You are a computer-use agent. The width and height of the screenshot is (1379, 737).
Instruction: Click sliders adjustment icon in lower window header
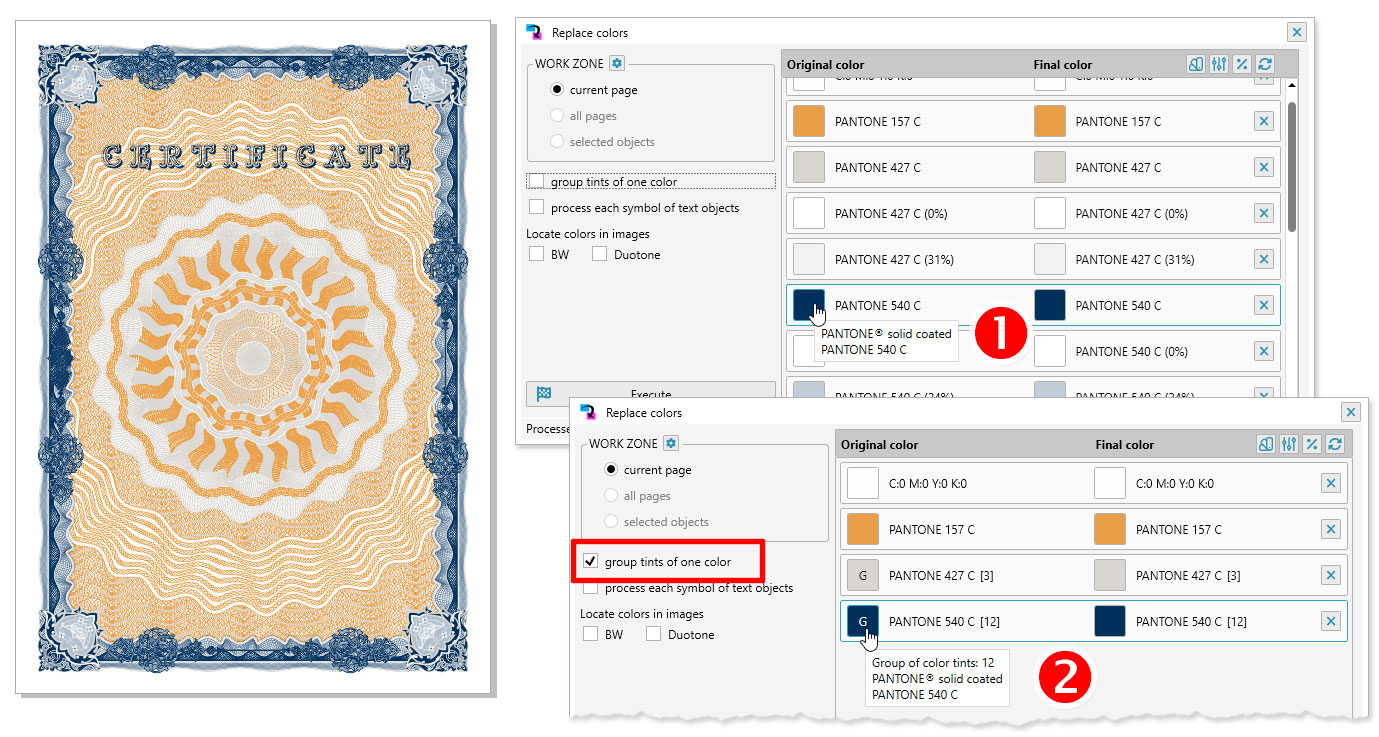pyautogui.click(x=1288, y=444)
